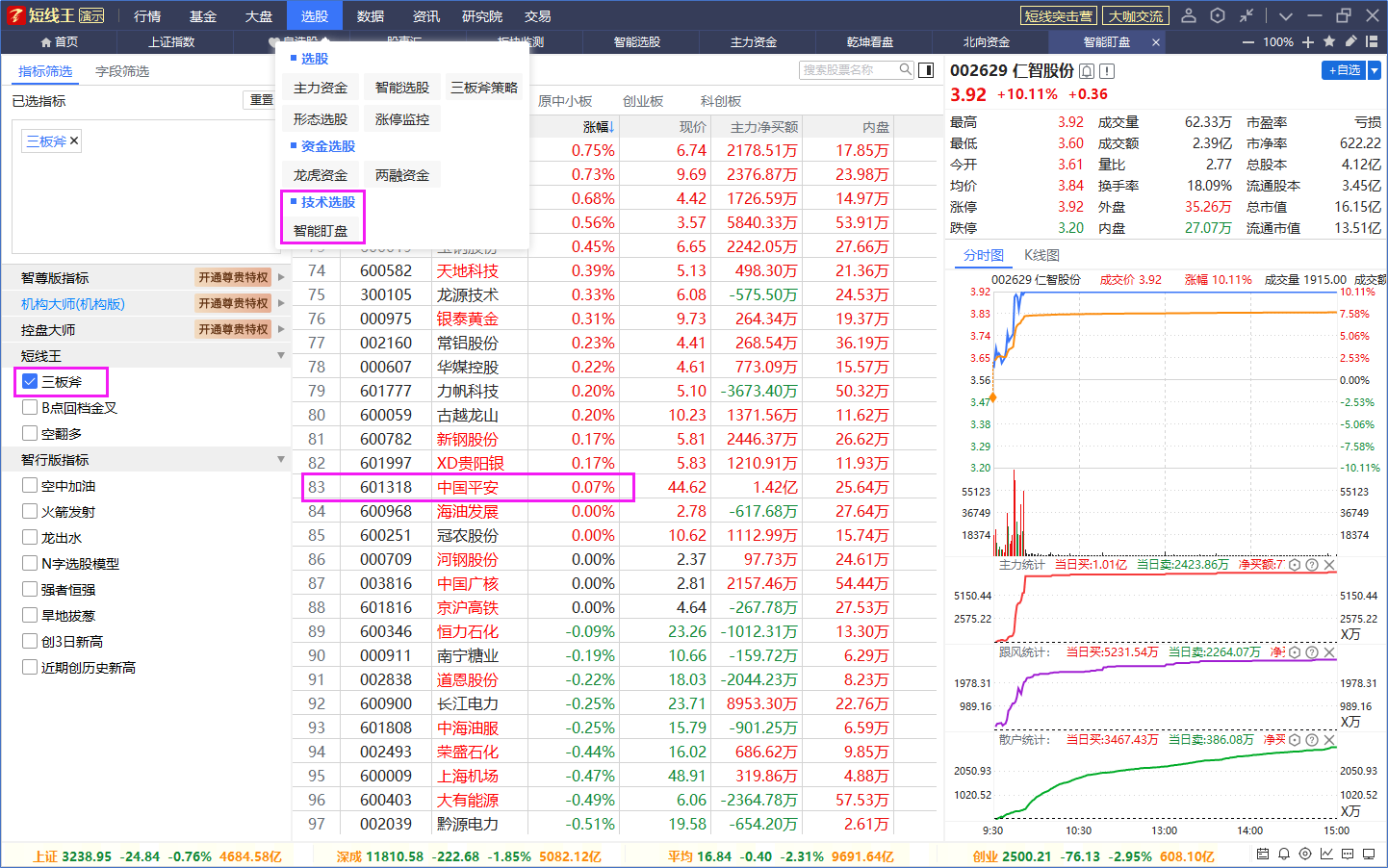This screenshot has height=868, width=1388.
Task: Toggle the side panel icon beside search box
Action: point(926,69)
